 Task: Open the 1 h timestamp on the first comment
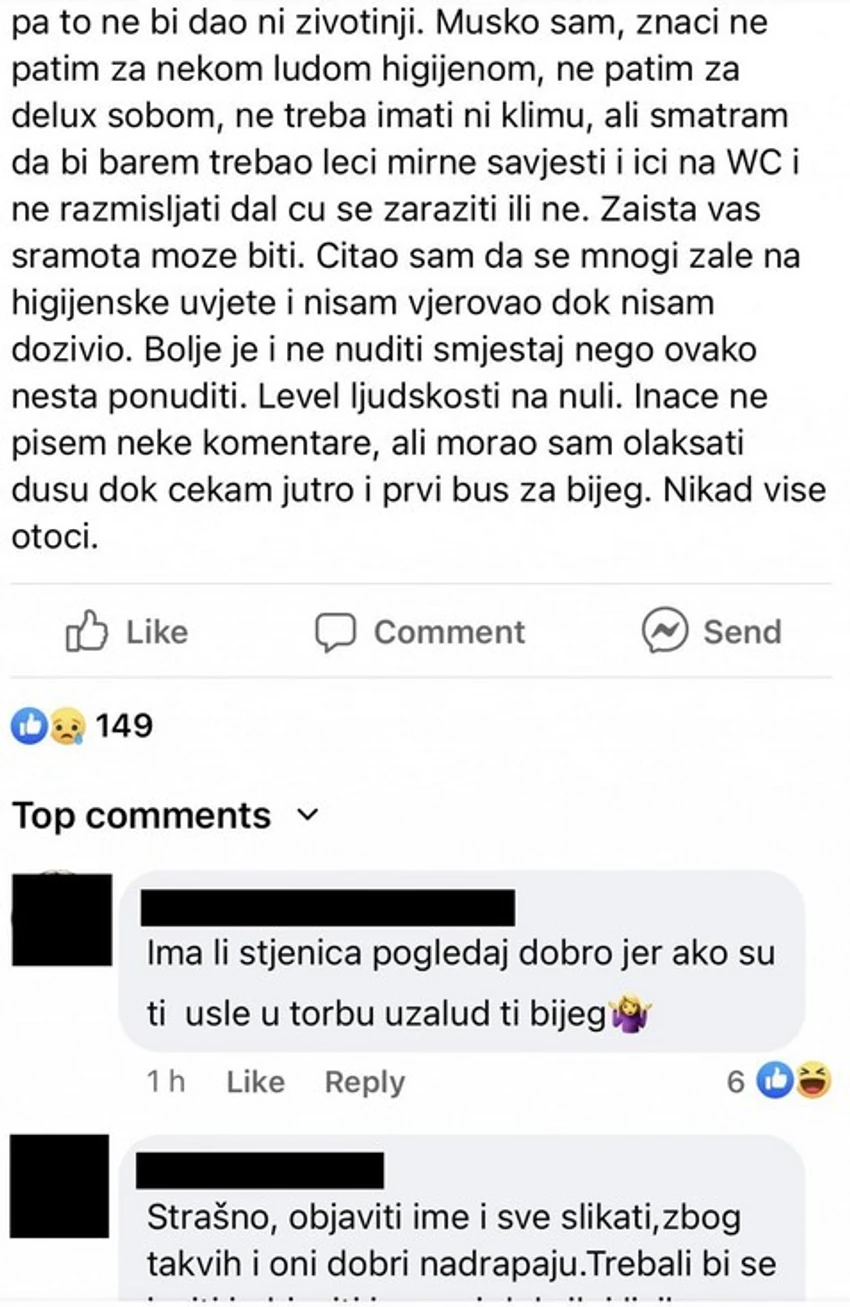166,1082
